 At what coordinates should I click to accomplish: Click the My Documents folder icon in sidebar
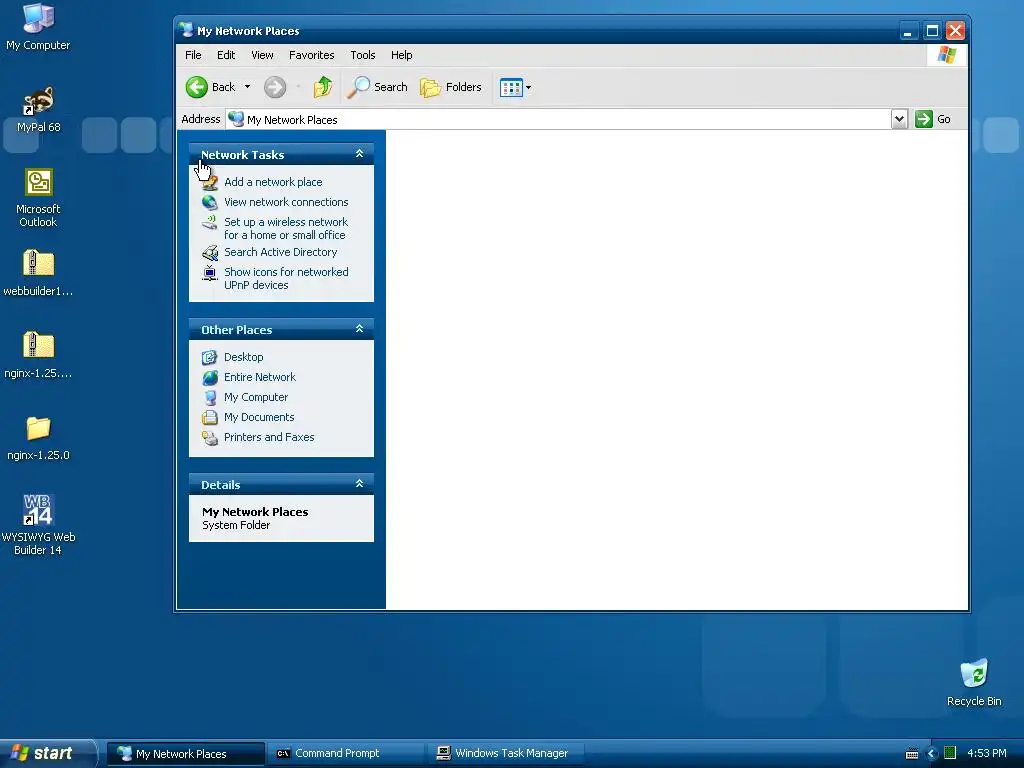210,417
